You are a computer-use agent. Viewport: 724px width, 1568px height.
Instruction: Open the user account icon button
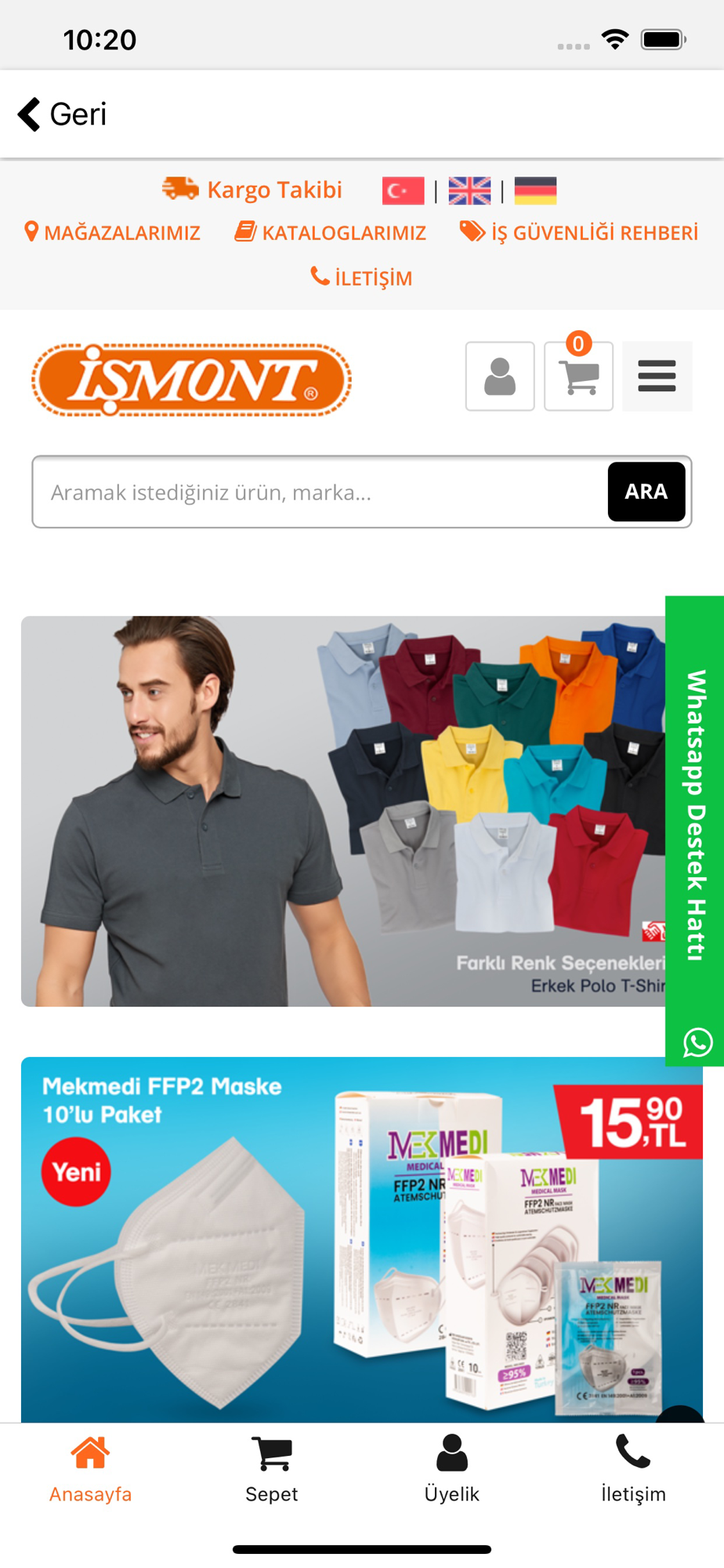500,376
